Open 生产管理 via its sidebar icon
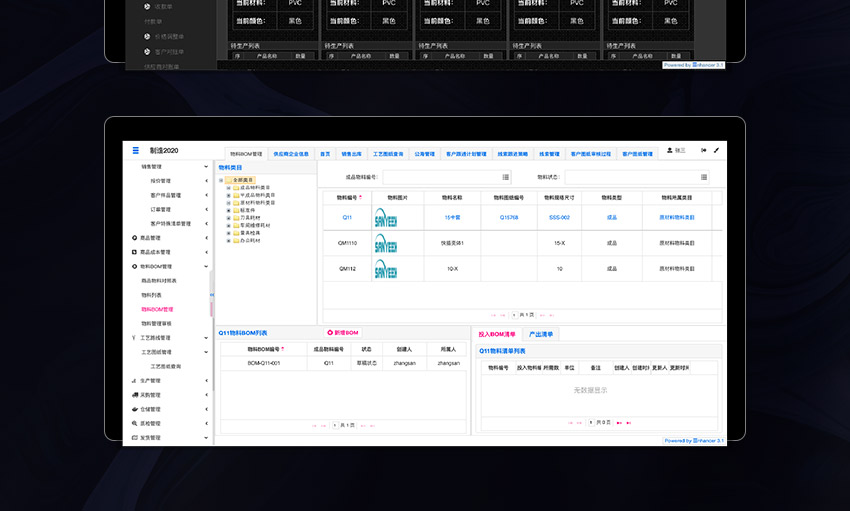Viewport: 850px width, 511px height. [134, 381]
